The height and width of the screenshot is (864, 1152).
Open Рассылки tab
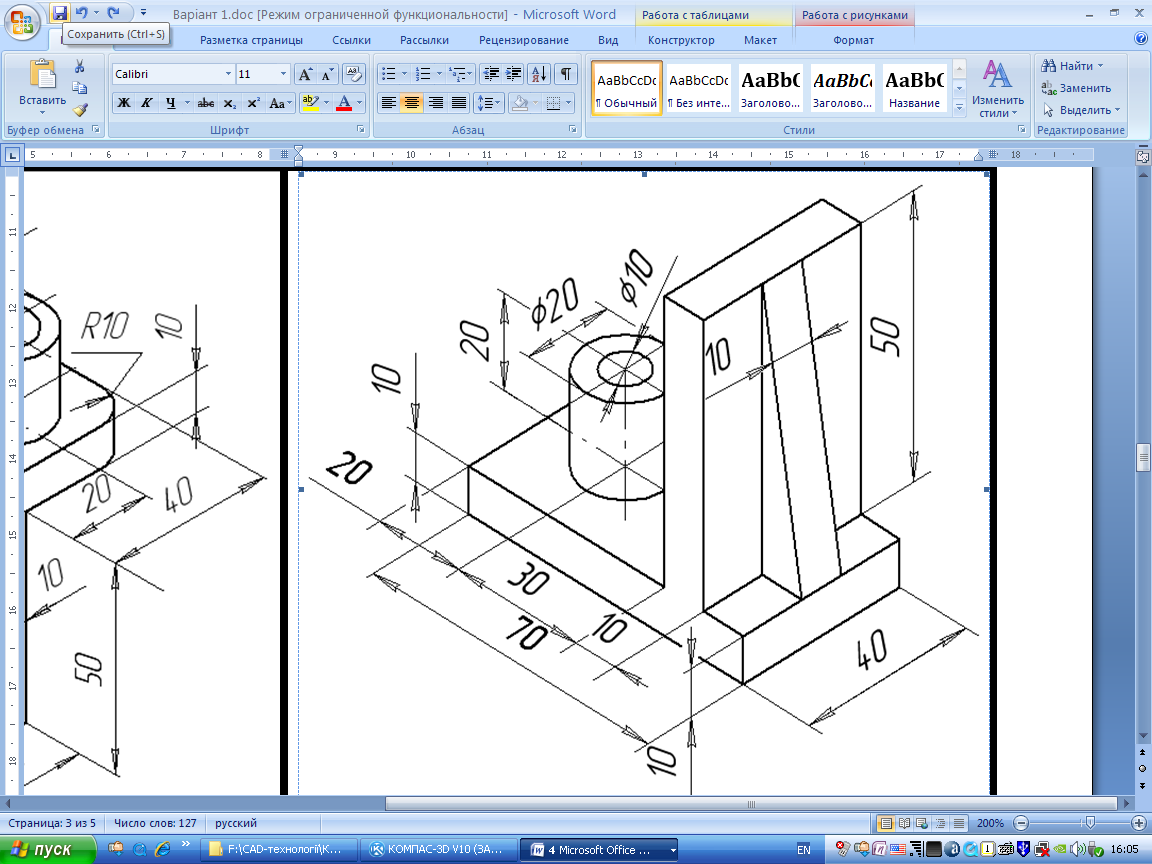coord(425,40)
